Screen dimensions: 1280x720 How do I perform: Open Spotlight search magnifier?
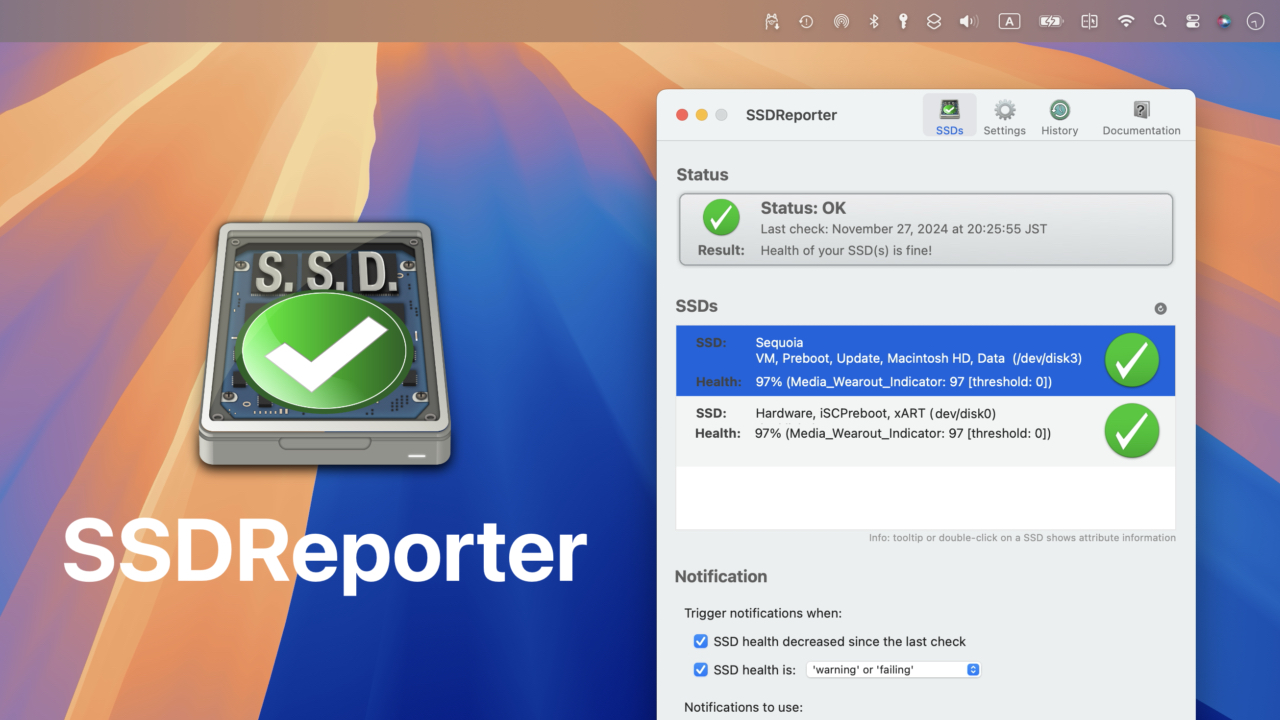pyautogui.click(x=1160, y=21)
